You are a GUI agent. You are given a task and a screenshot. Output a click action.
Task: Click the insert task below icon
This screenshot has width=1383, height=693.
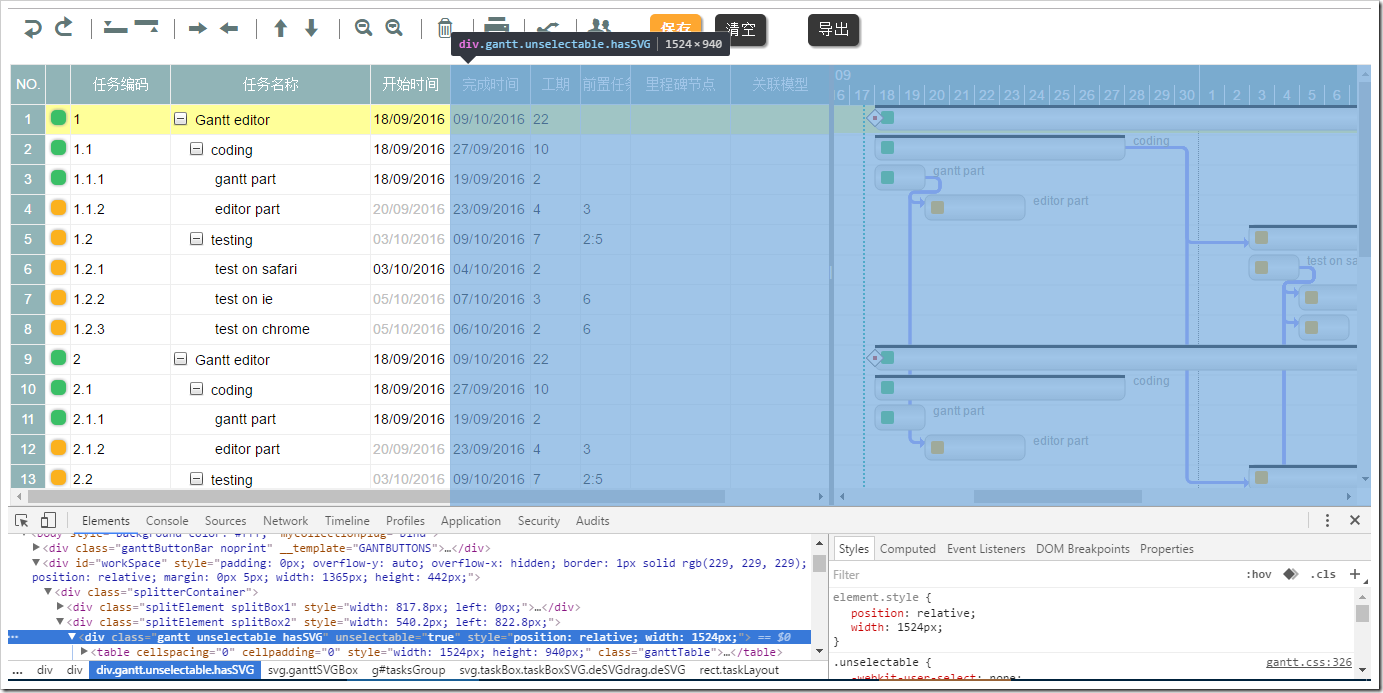[x=146, y=28]
